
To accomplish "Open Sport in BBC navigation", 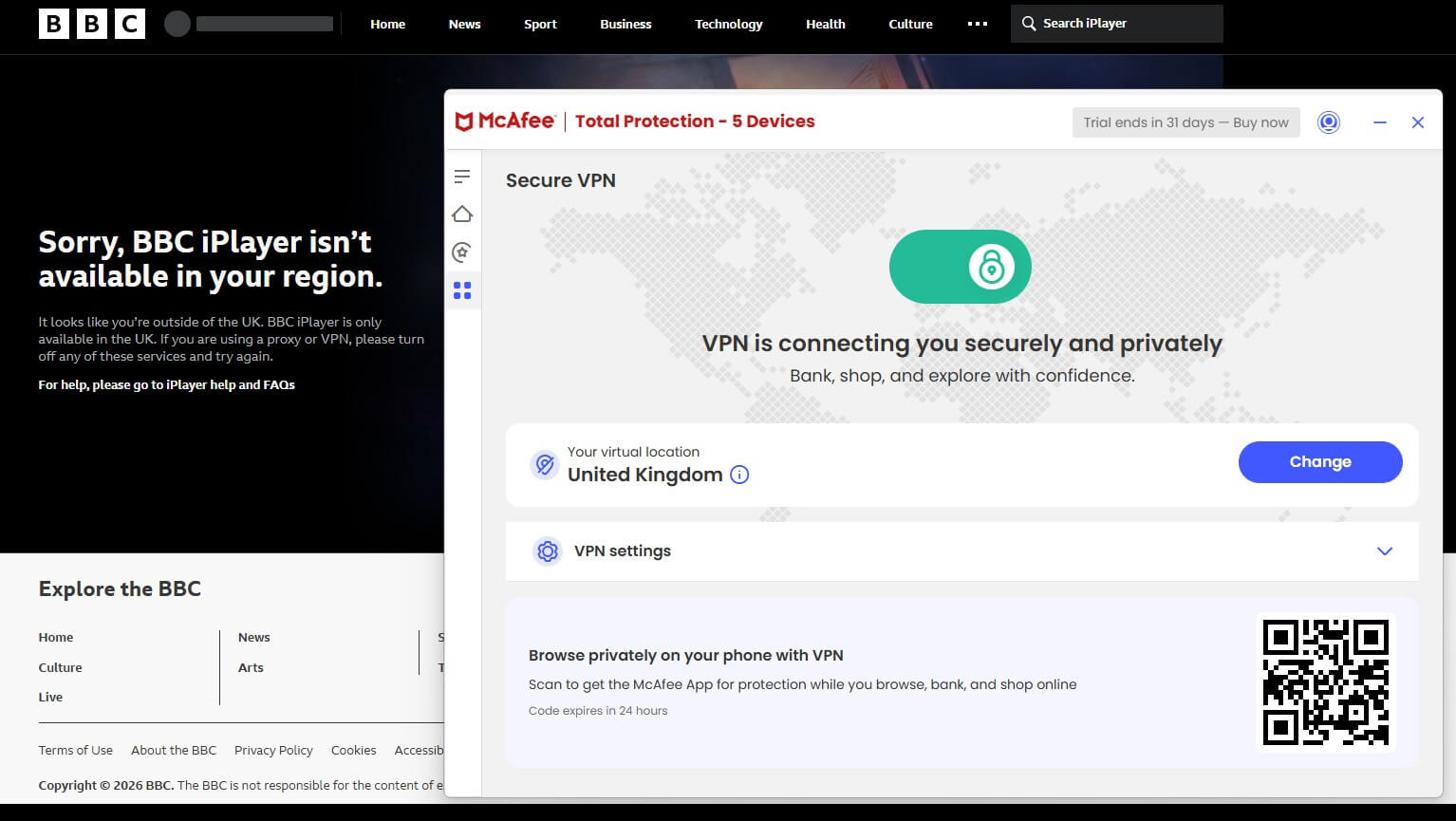I will pyautogui.click(x=540, y=24).
